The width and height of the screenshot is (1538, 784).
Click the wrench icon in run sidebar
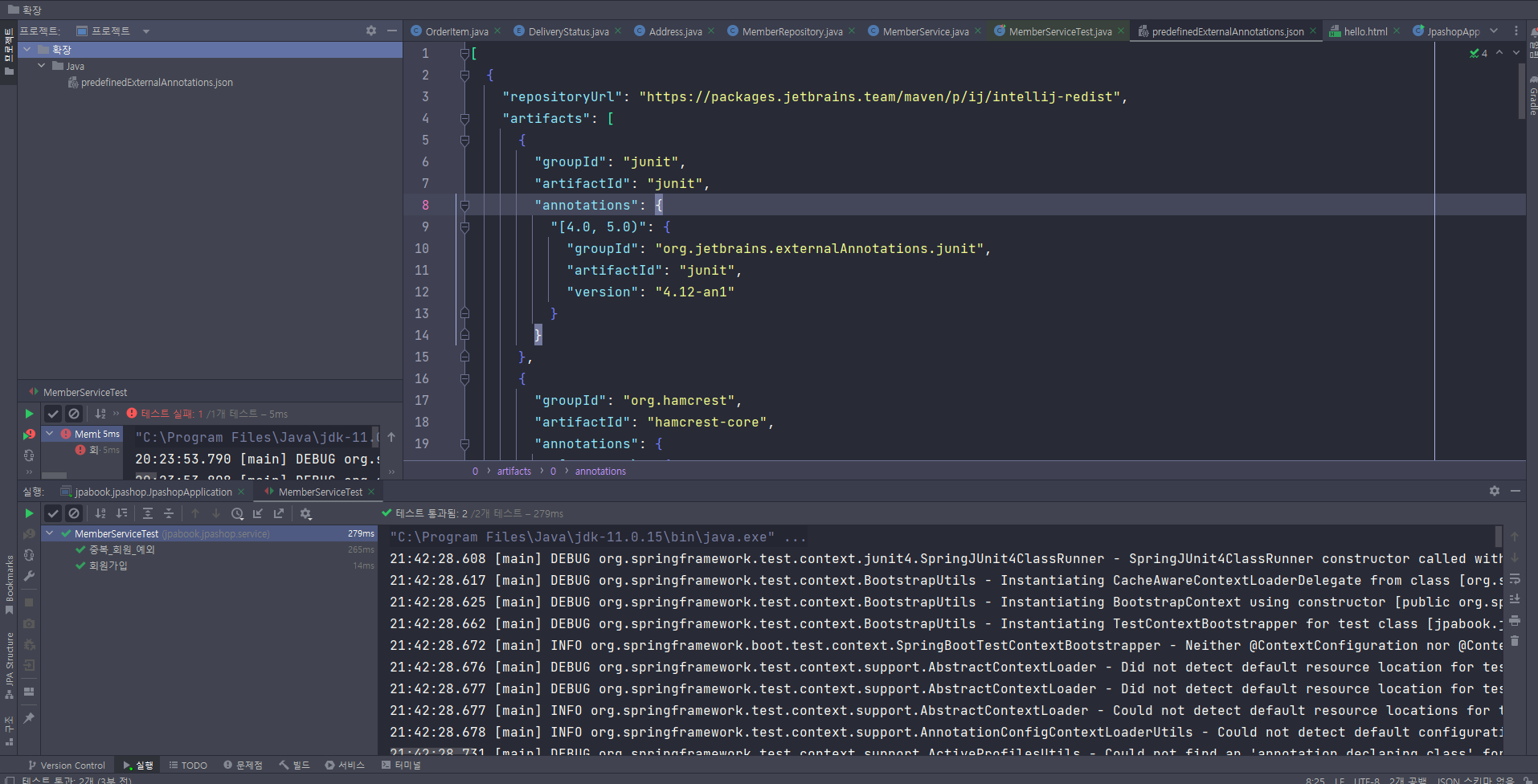point(29,576)
